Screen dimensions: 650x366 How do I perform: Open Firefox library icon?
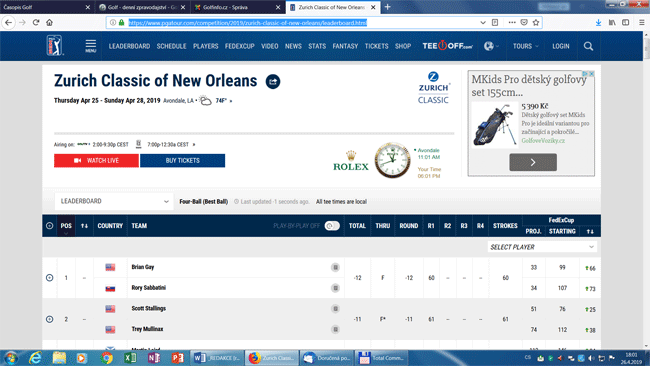tap(612, 23)
